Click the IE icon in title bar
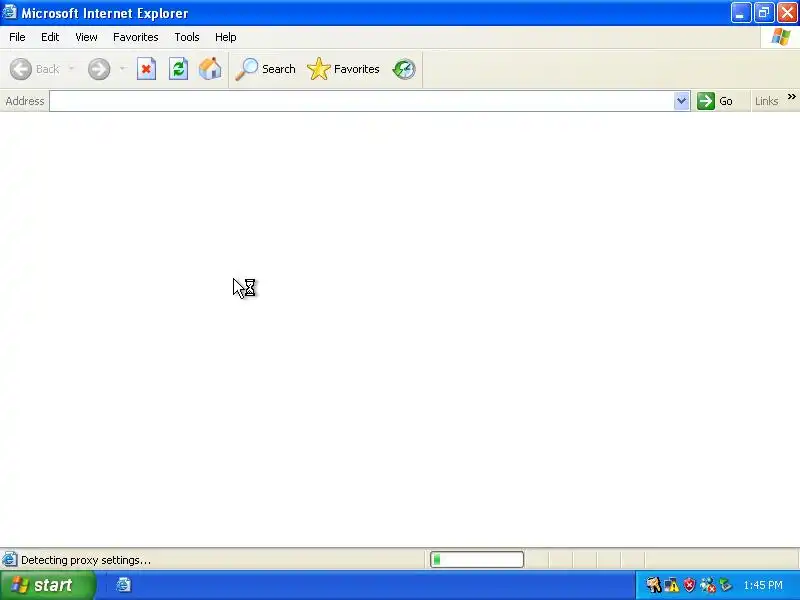 [9, 12]
